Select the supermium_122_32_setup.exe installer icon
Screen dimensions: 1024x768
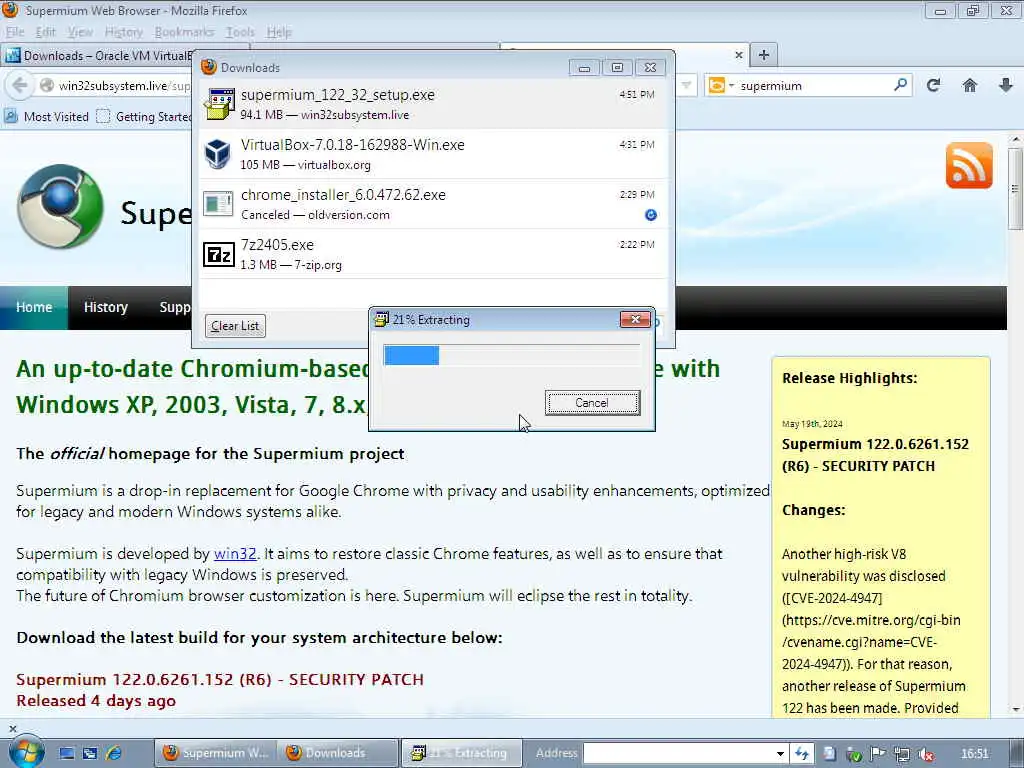[x=218, y=104]
